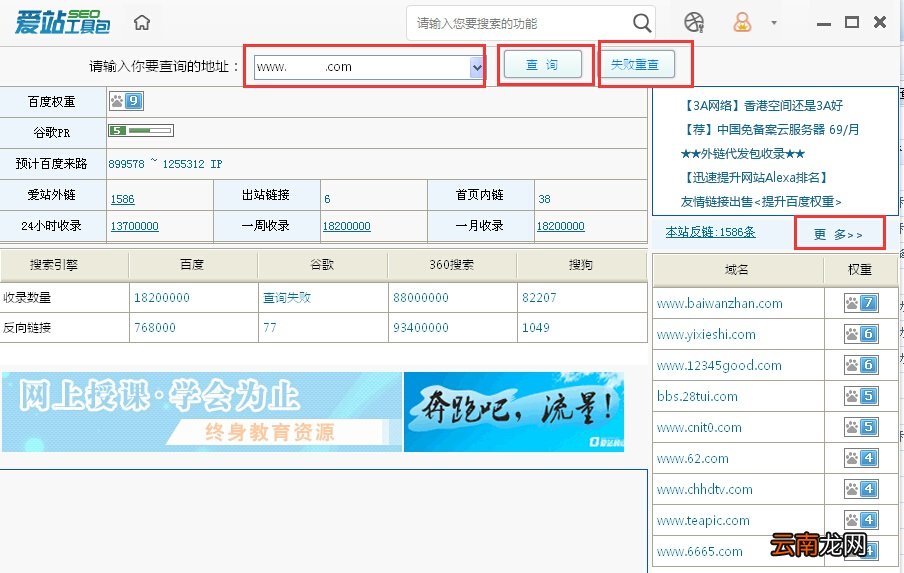Select 搜狗 收录数量 82207 value

tap(539, 297)
